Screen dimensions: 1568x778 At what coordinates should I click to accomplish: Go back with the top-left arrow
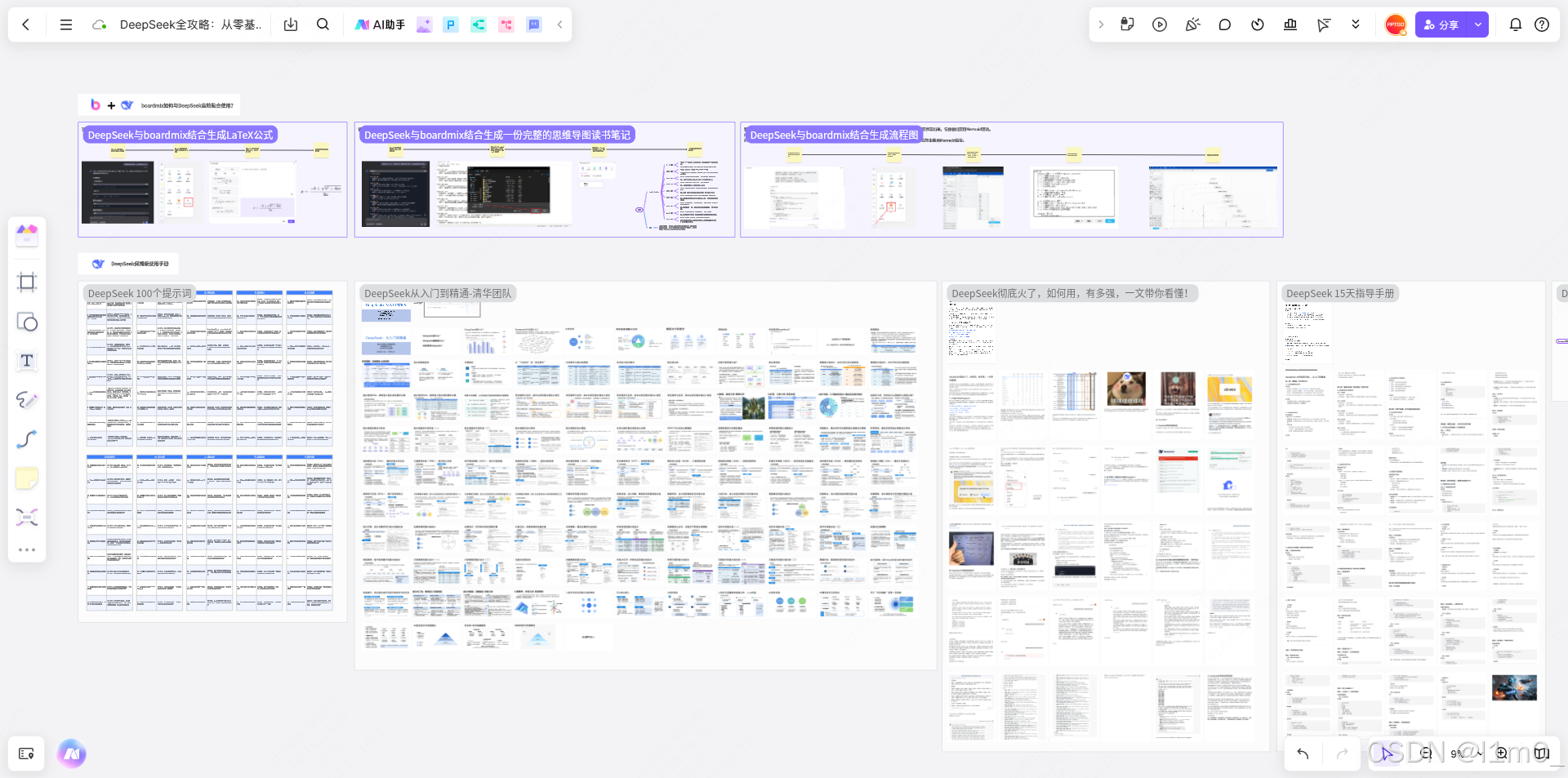tap(26, 24)
